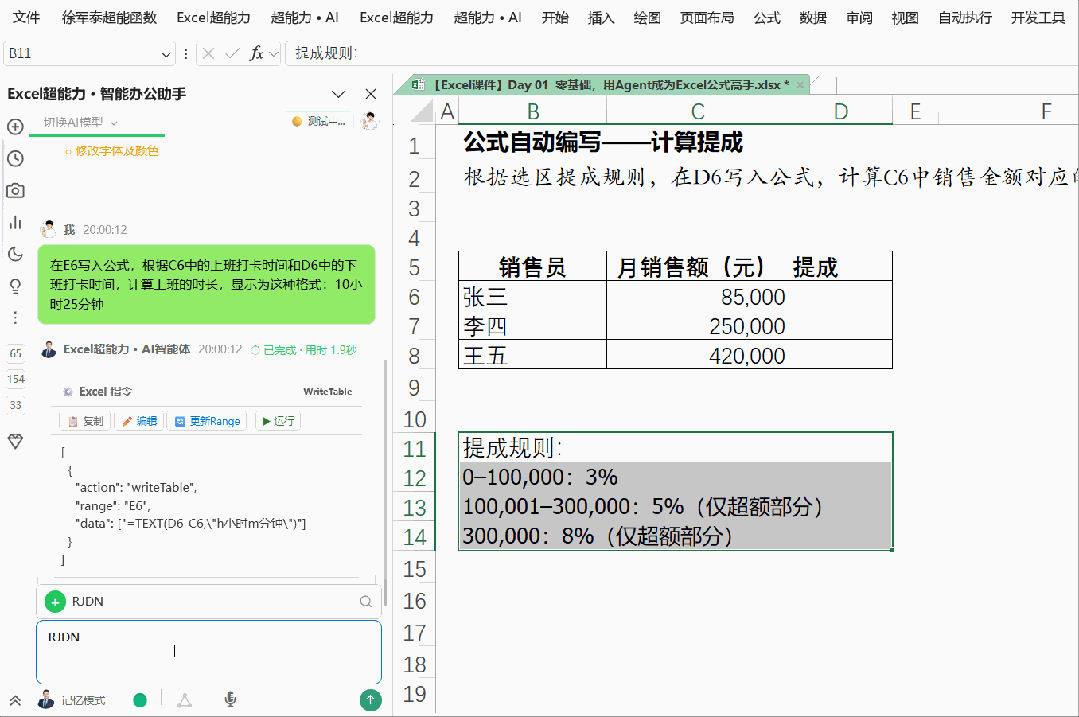This screenshot has width=1079, height=717.
Task: Click the select-all corner triangle of sheet
Action: (422, 111)
